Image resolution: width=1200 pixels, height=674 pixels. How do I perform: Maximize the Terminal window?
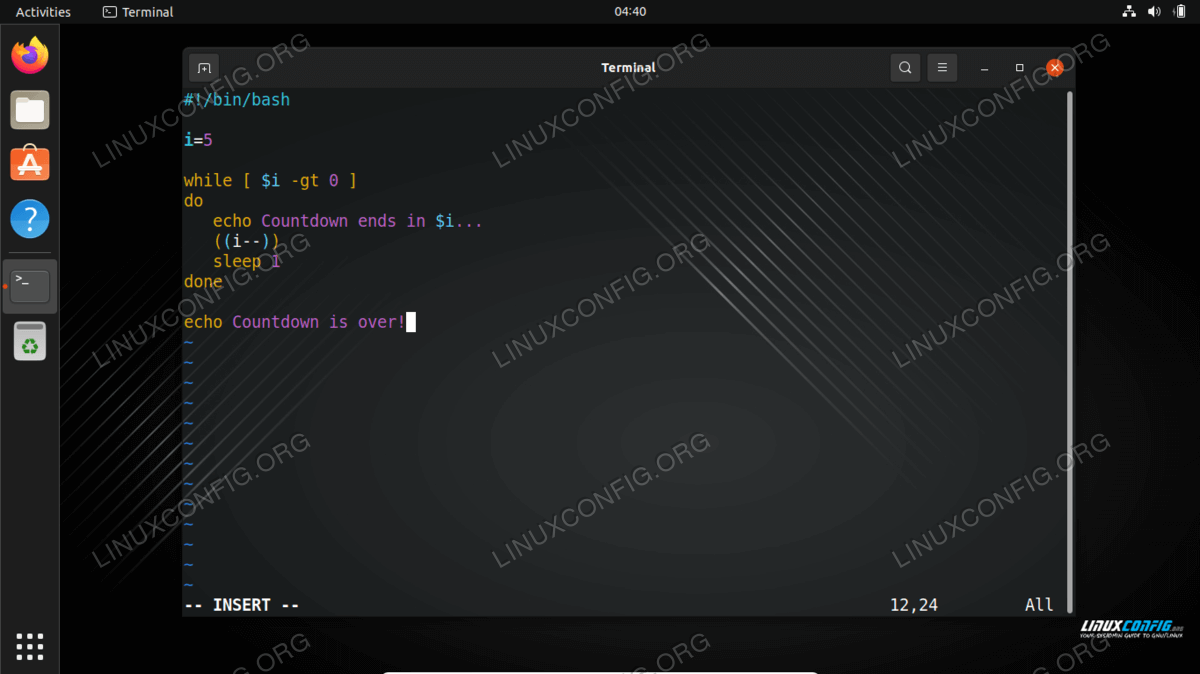[1019, 68]
